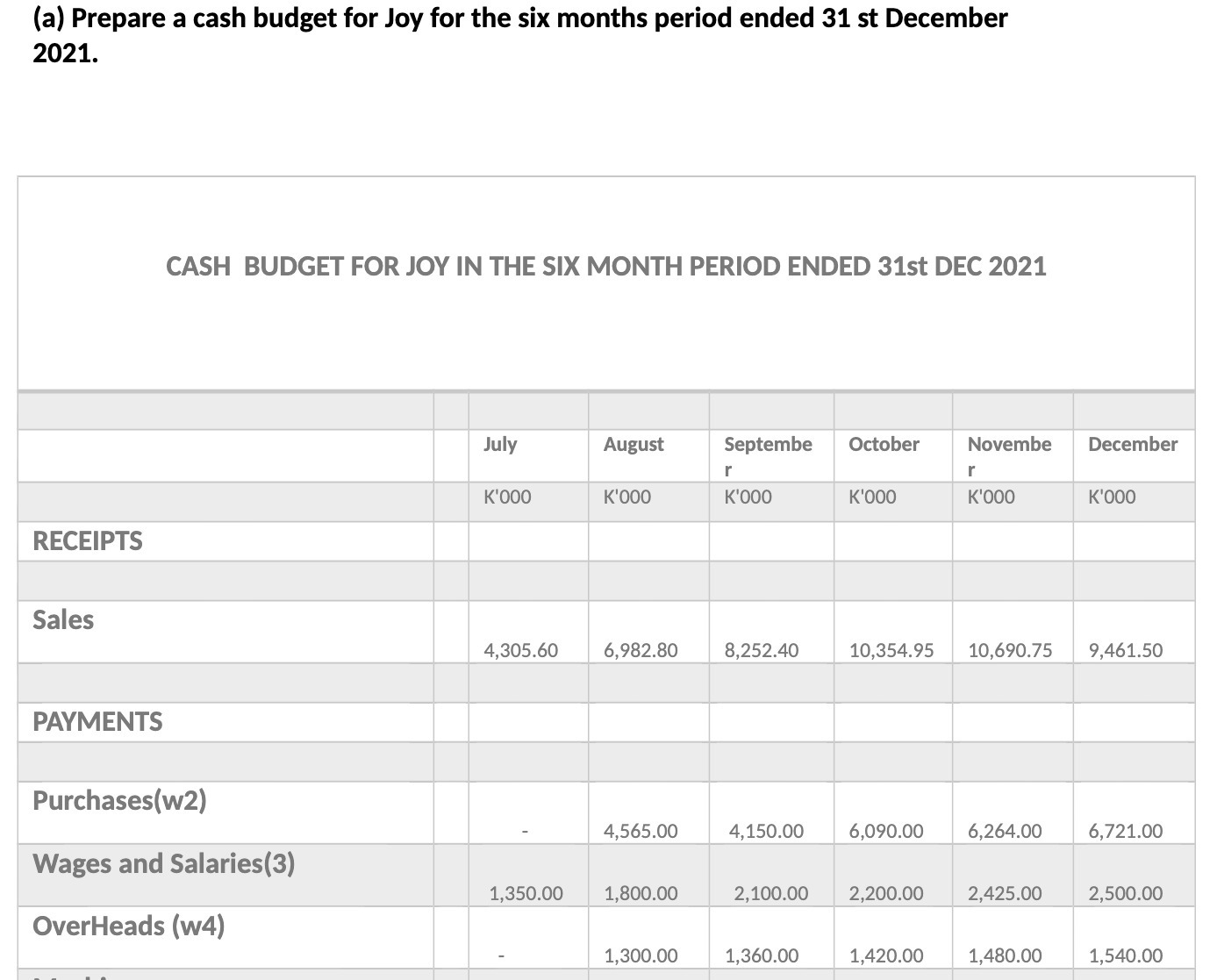Select the July column header cell
1217x980 pixels.
[500, 445]
